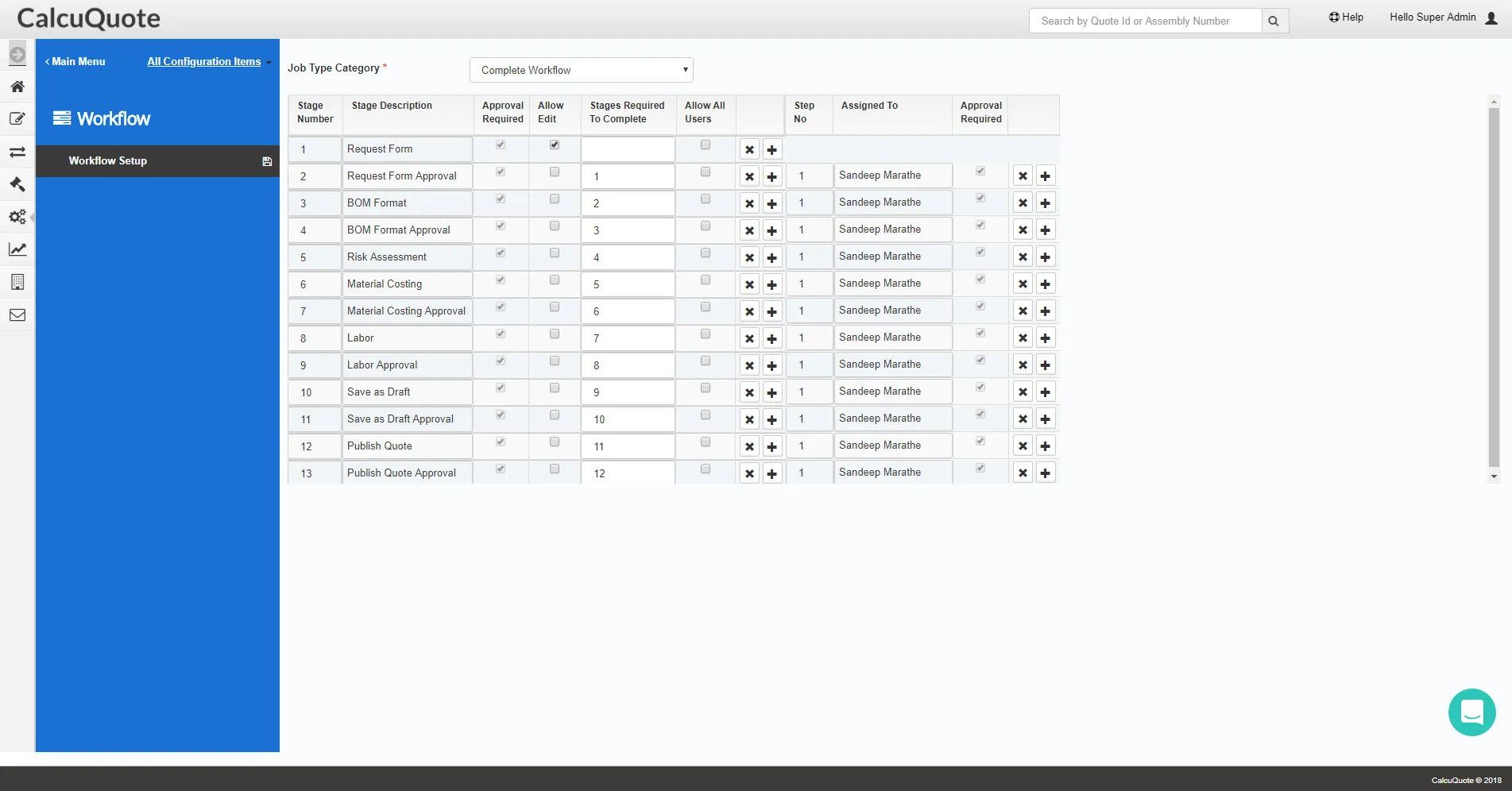Open the gavel icon in sidebar
The image size is (1512, 791).
click(17, 184)
